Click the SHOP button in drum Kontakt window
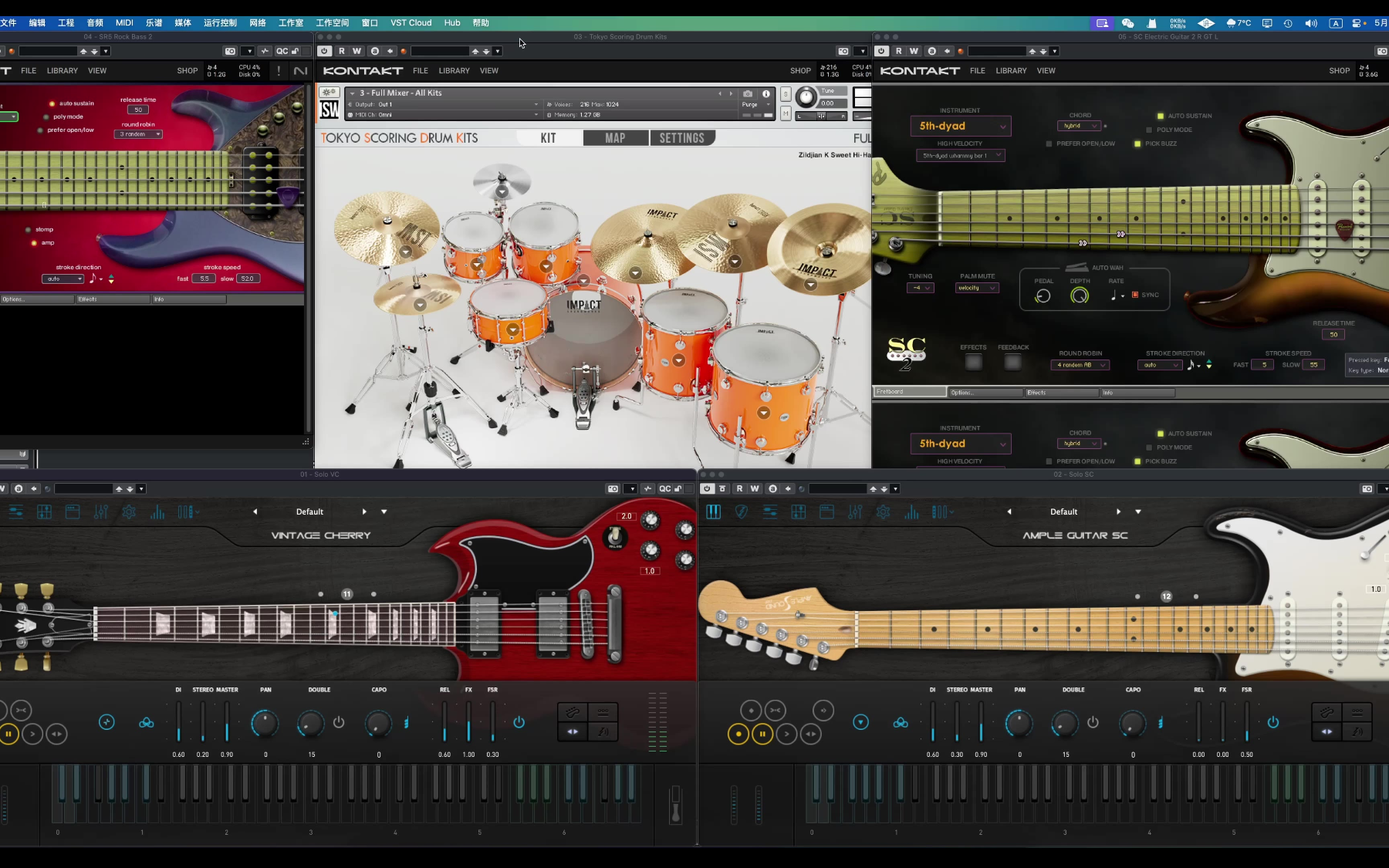The height and width of the screenshot is (868, 1389). pyautogui.click(x=800, y=70)
